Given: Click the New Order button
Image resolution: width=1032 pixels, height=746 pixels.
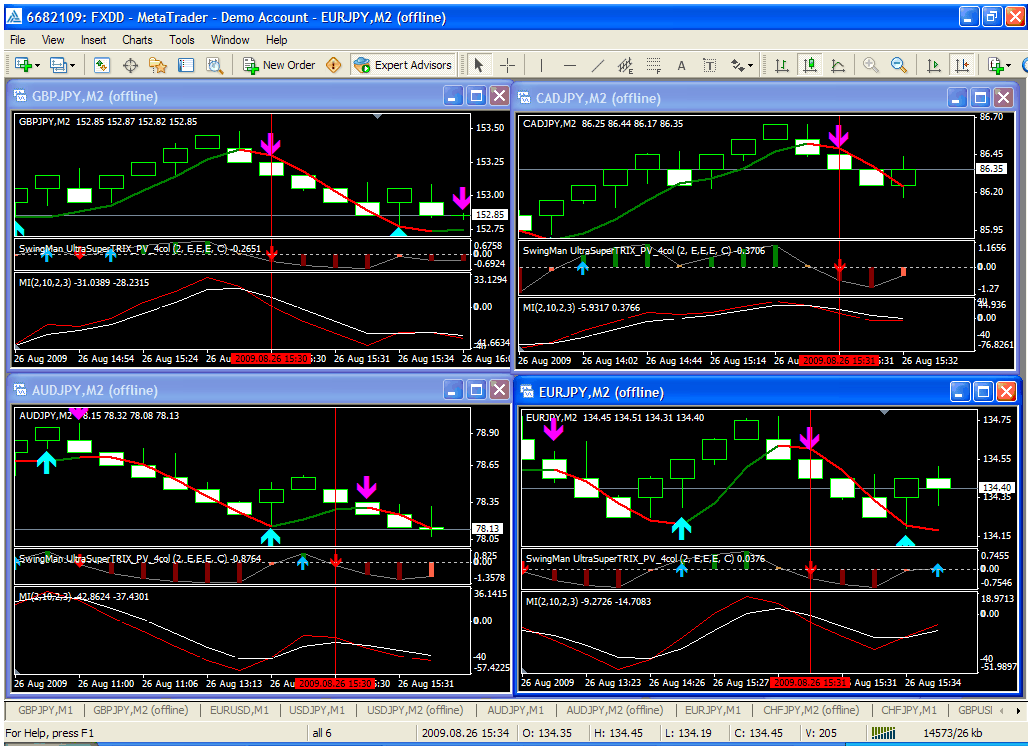Looking at the screenshot, I should coord(279,65).
